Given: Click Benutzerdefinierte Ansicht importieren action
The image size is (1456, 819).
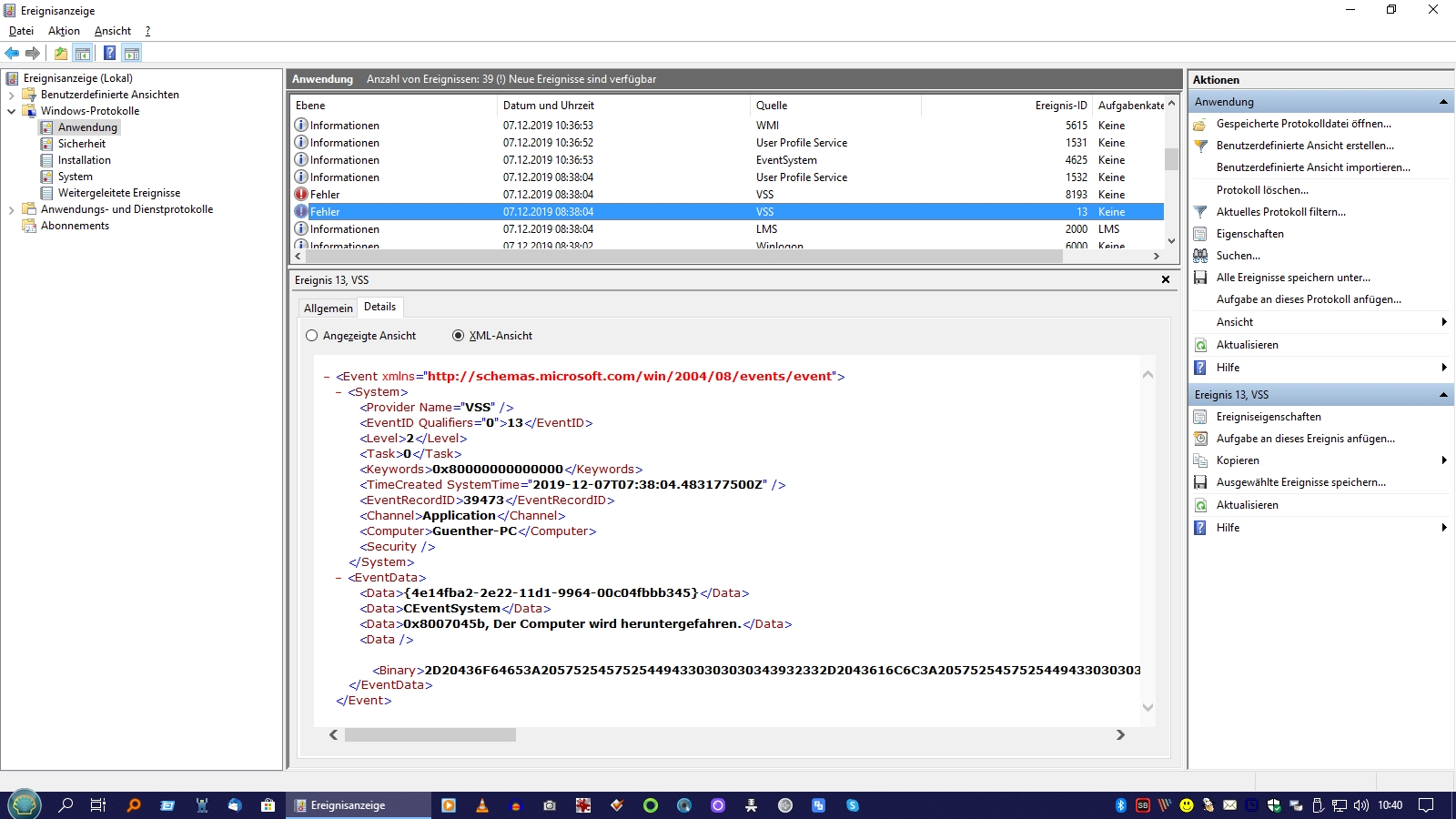Looking at the screenshot, I should (1313, 167).
